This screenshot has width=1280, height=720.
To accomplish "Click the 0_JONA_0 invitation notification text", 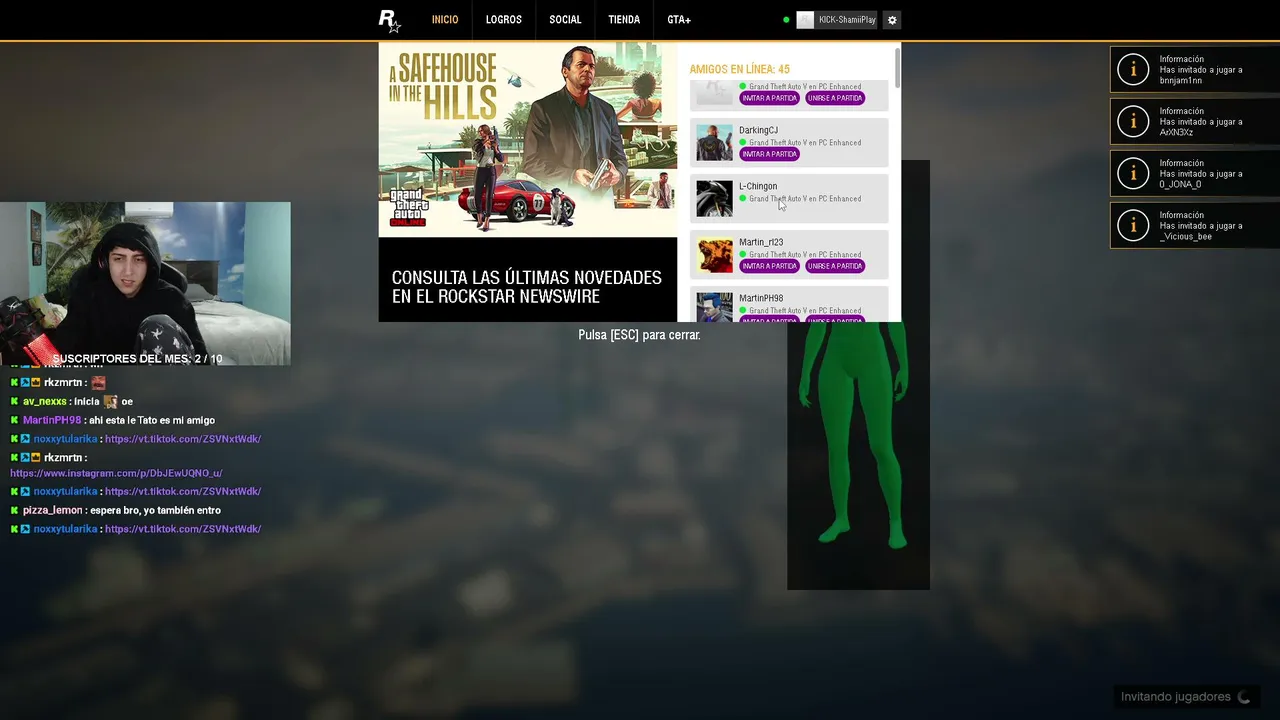I will coord(1201,174).
